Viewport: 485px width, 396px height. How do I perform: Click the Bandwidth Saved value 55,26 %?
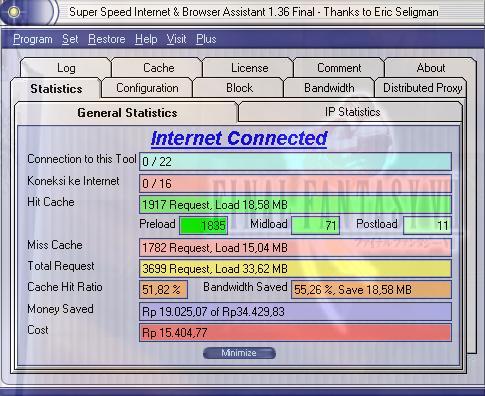pyautogui.click(x=371, y=290)
